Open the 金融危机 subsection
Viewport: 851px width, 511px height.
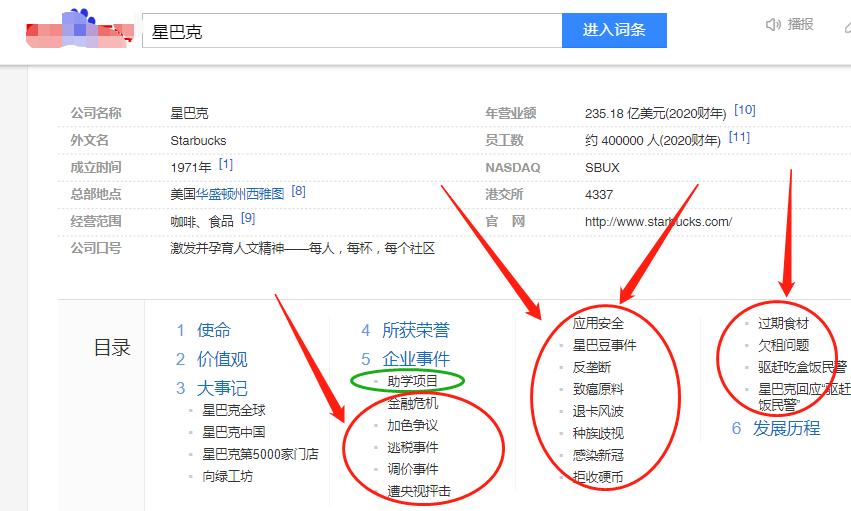point(412,403)
